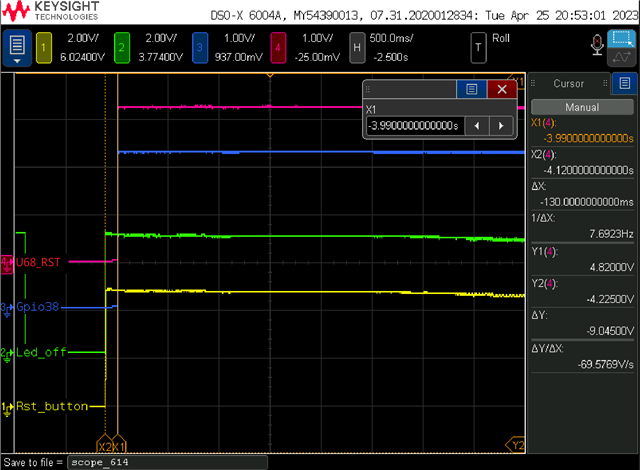Select channel 4 magenta button
The height and width of the screenshot is (470, 640).
(278, 48)
